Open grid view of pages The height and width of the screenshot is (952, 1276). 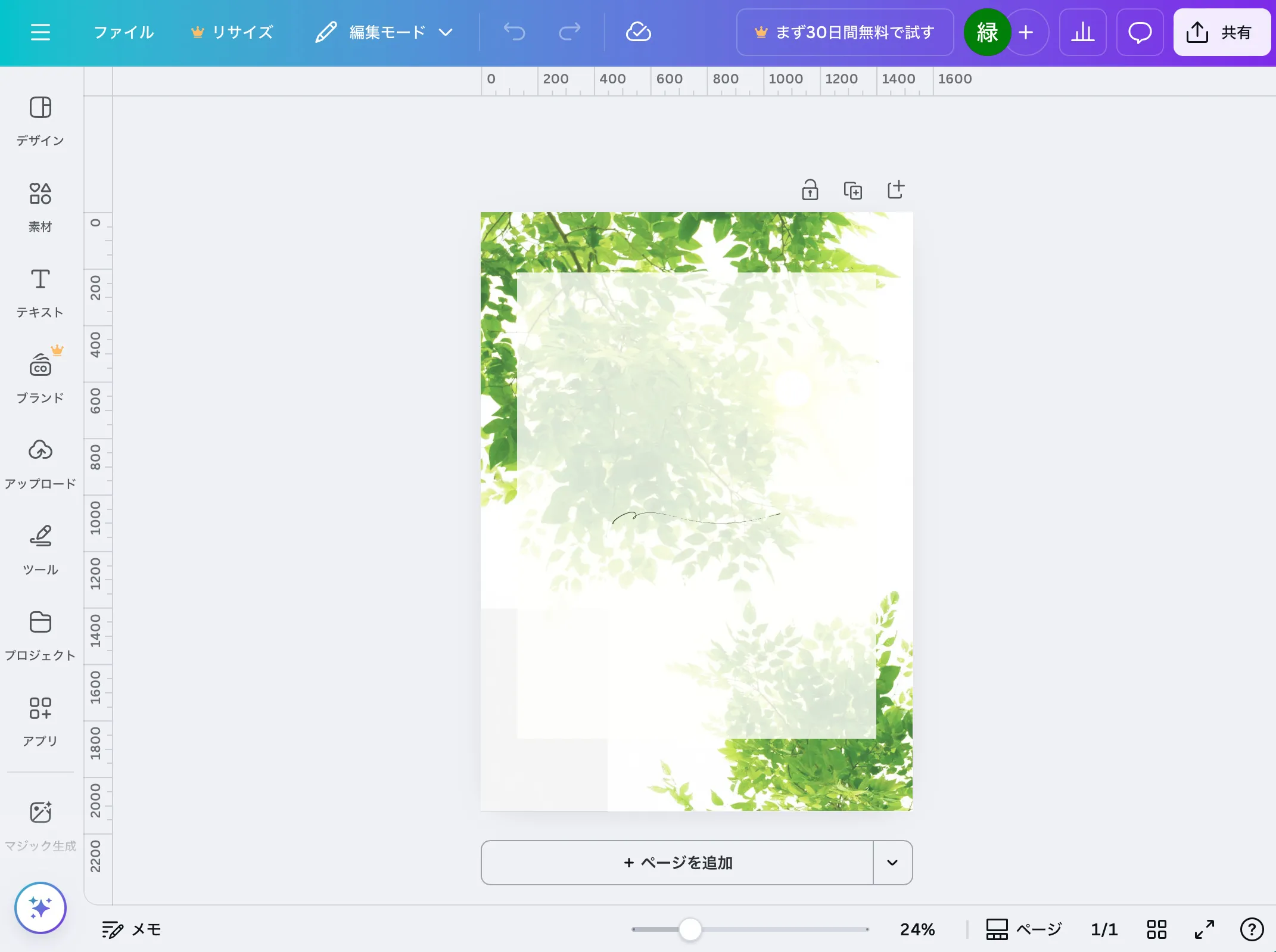click(1156, 929)
